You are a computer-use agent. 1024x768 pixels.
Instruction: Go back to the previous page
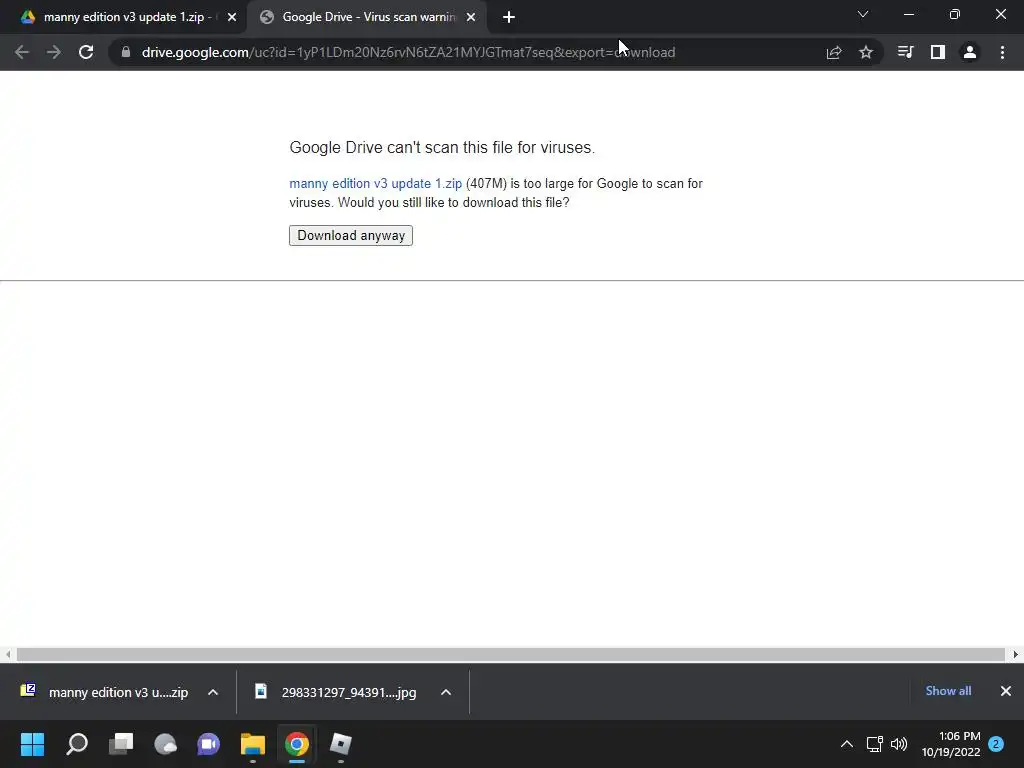coord(22,52)
